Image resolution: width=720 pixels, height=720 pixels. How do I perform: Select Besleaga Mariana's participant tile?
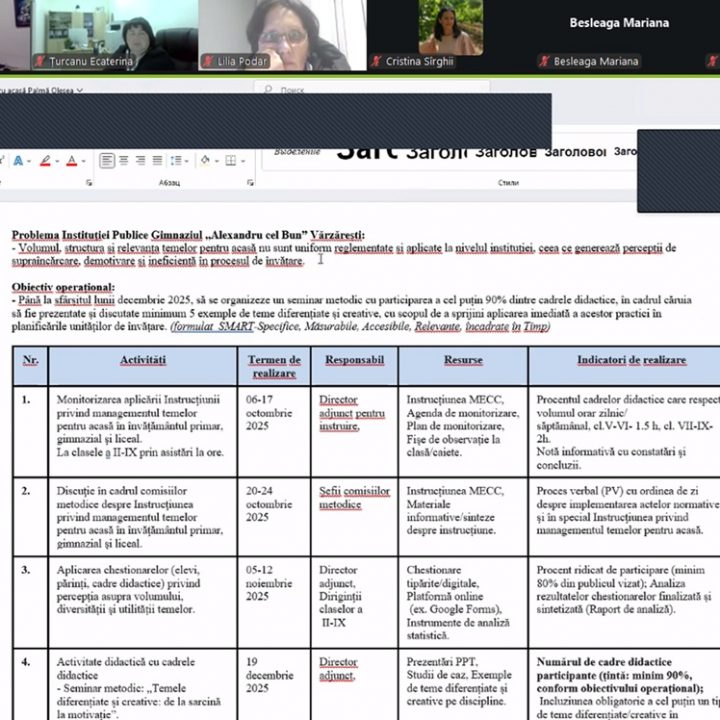pos(618,35)
